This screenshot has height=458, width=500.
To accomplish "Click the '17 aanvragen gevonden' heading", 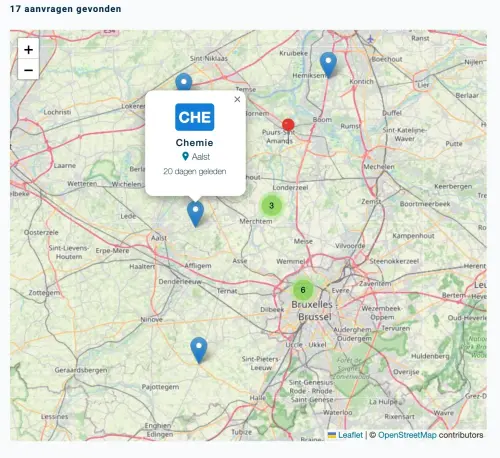I will (x=66, y=9).
